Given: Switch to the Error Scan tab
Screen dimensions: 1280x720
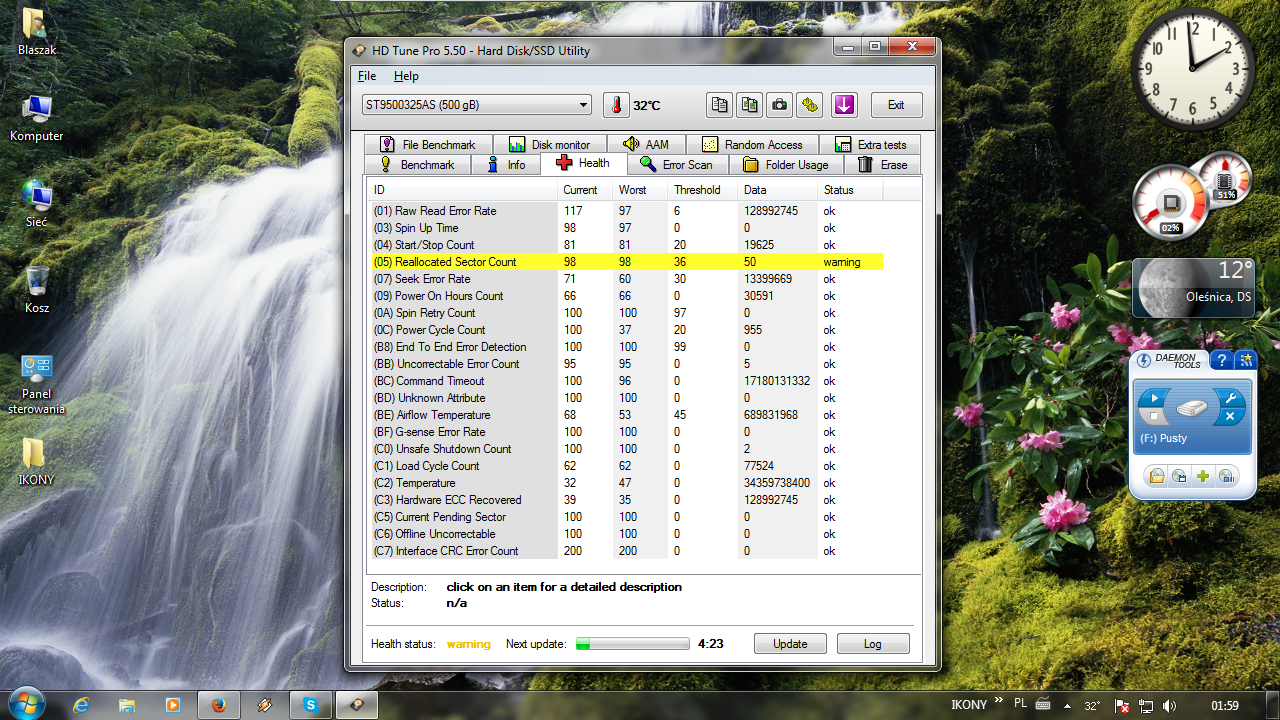Looking at the screenshot, I should point(677,165).
